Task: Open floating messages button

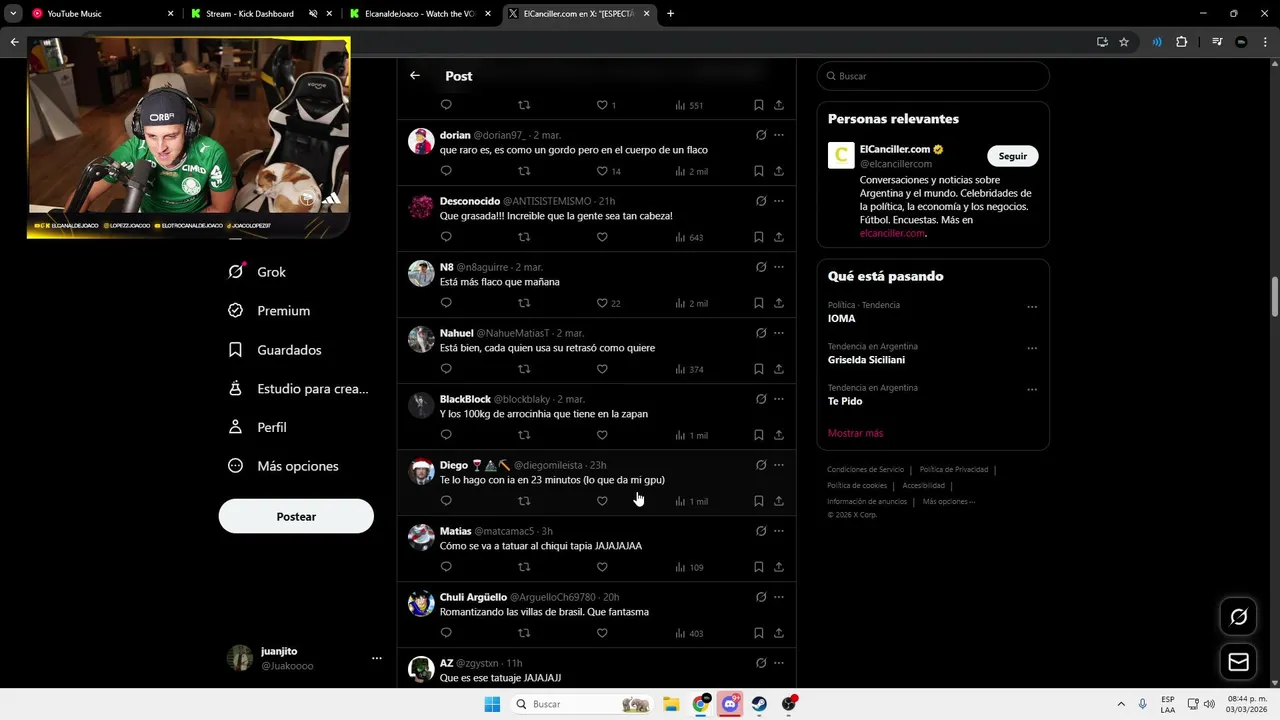Action: tap(1238, 662)
